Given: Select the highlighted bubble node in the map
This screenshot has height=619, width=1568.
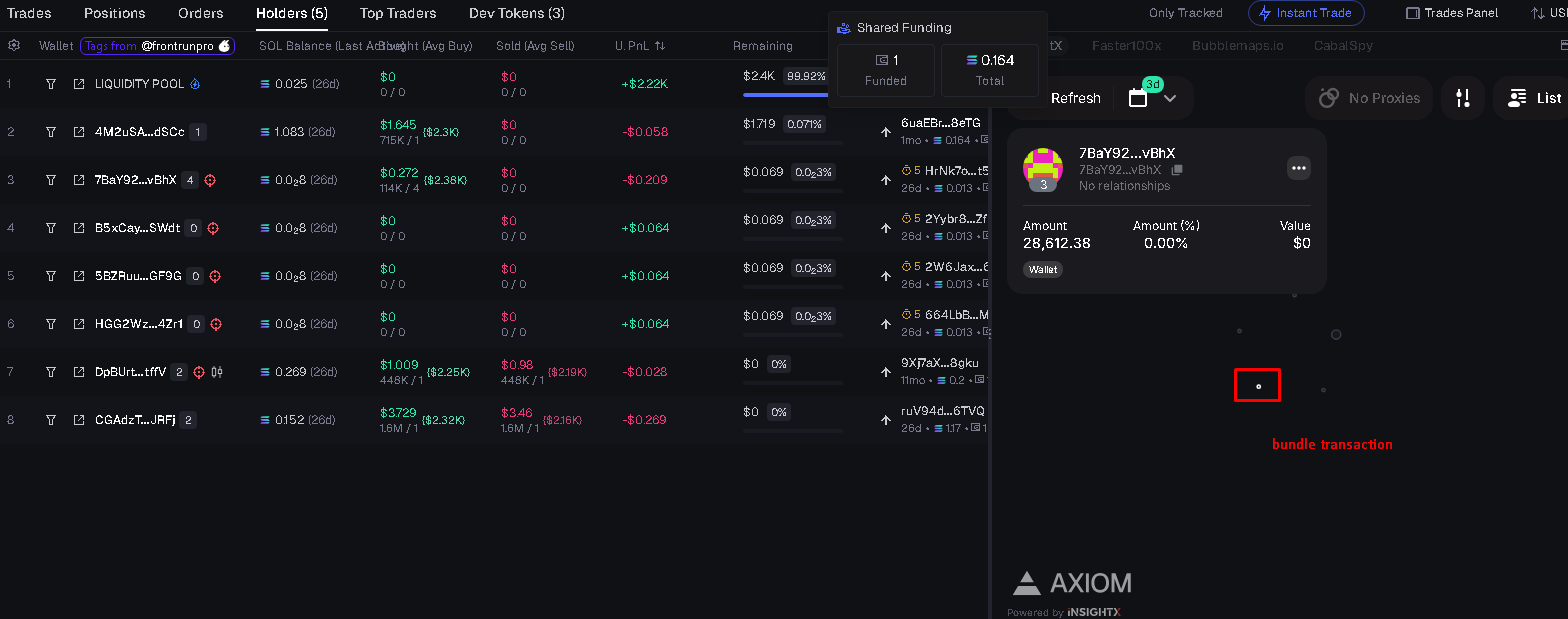Looking at the screenshot, I should tap(1258, 386).
